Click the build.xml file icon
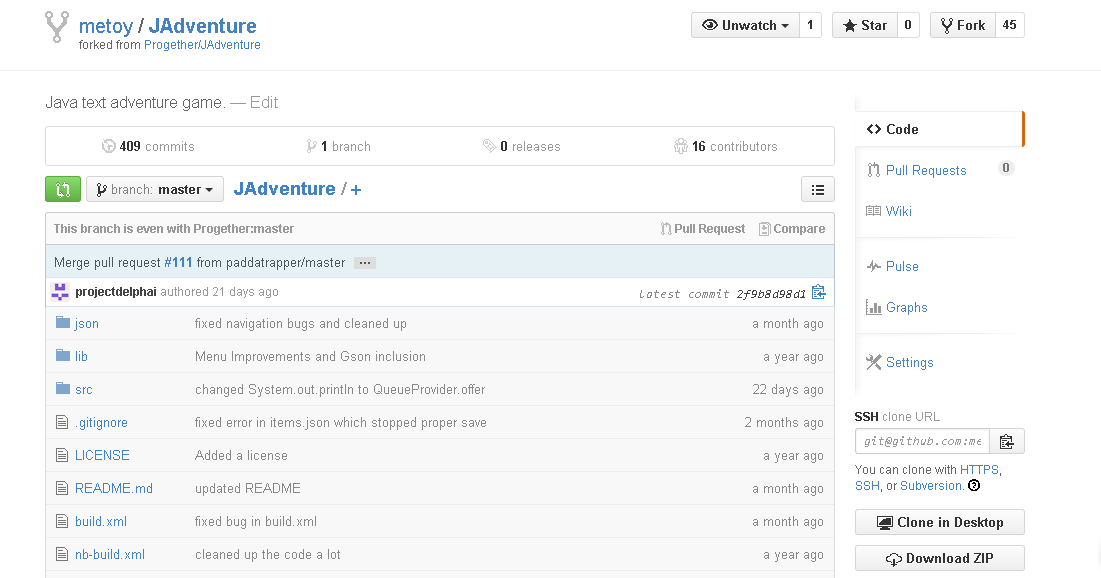The width and height of the screenshot is (1101, 578). 62,521
